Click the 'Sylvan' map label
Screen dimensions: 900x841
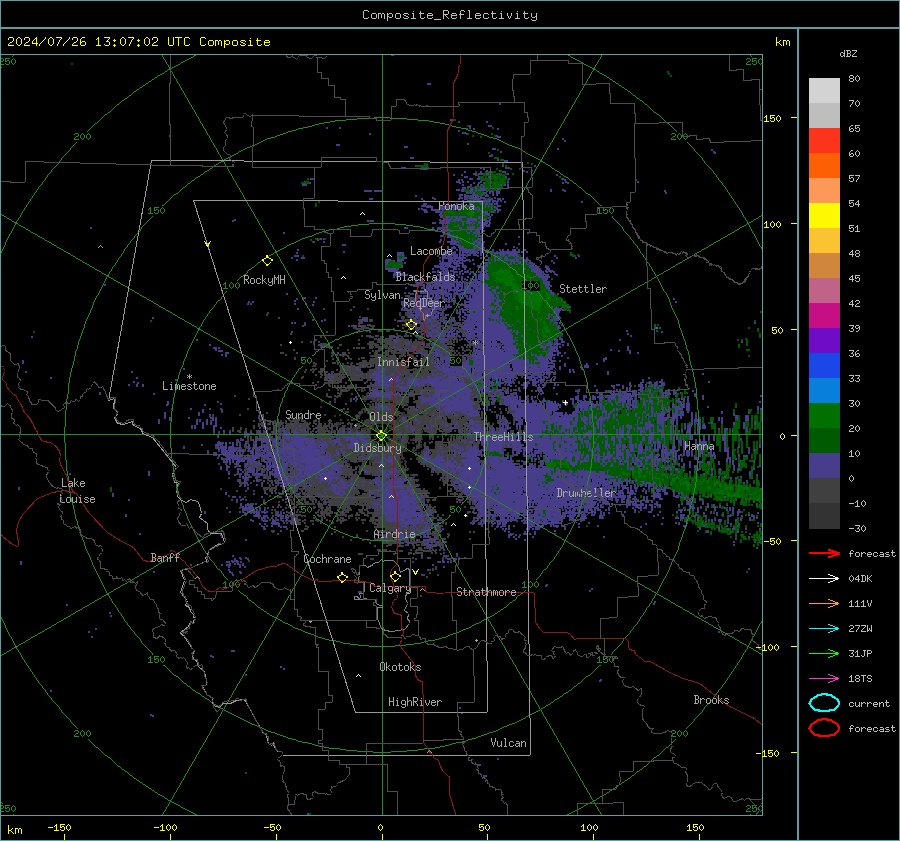pyautogui.click(x=382, y=295)
